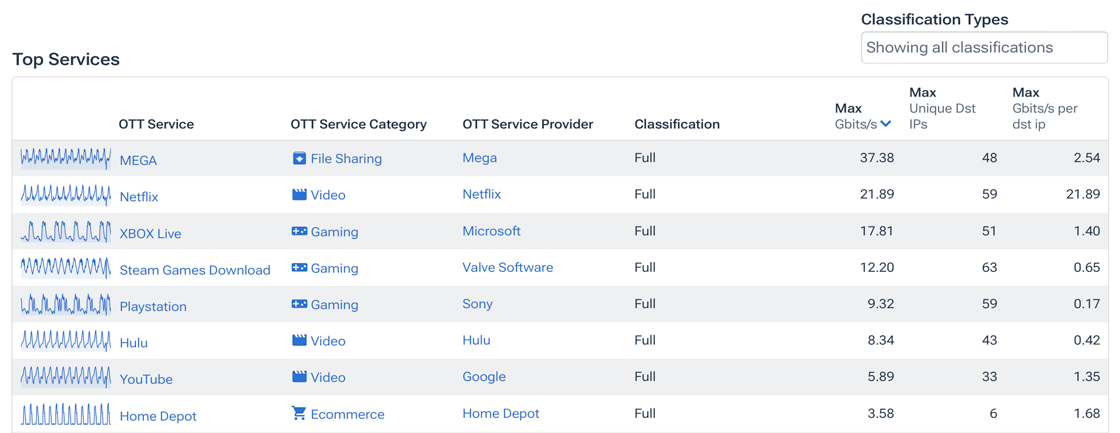
Task: Open the MEGA service link
Action: pos(139,160)
